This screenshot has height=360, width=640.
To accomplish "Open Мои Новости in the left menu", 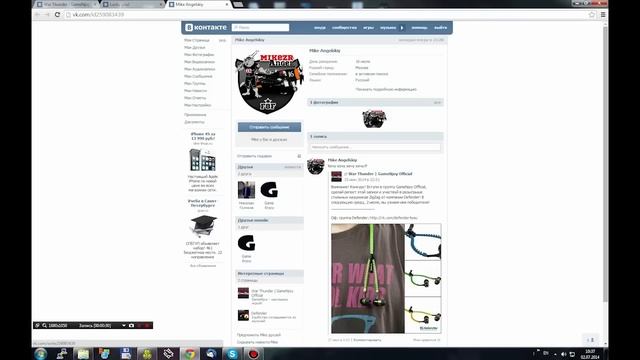I will (x=196, y=91).
